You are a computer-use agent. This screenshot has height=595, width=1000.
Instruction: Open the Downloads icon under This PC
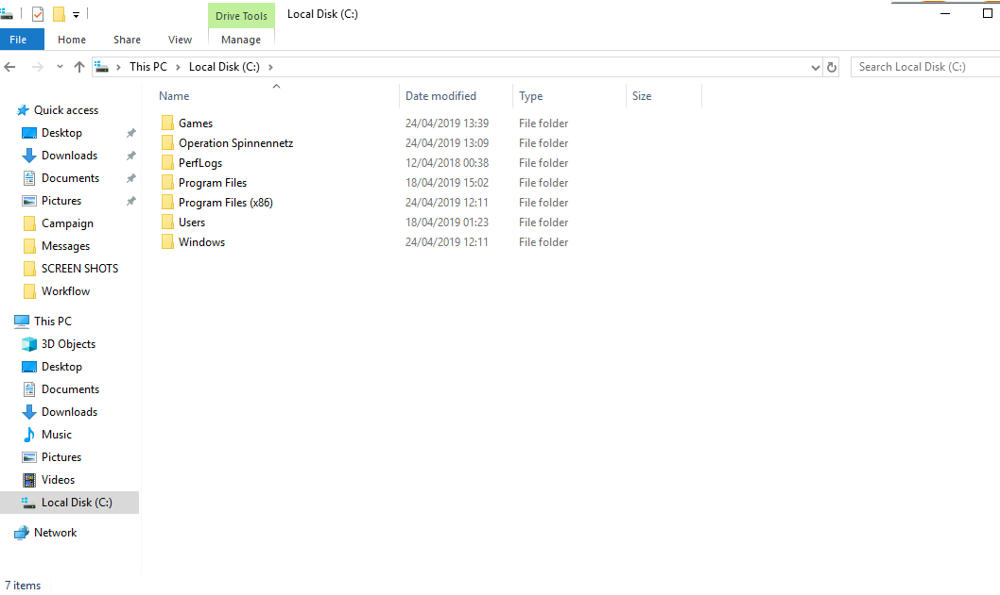tap(29, 412)
